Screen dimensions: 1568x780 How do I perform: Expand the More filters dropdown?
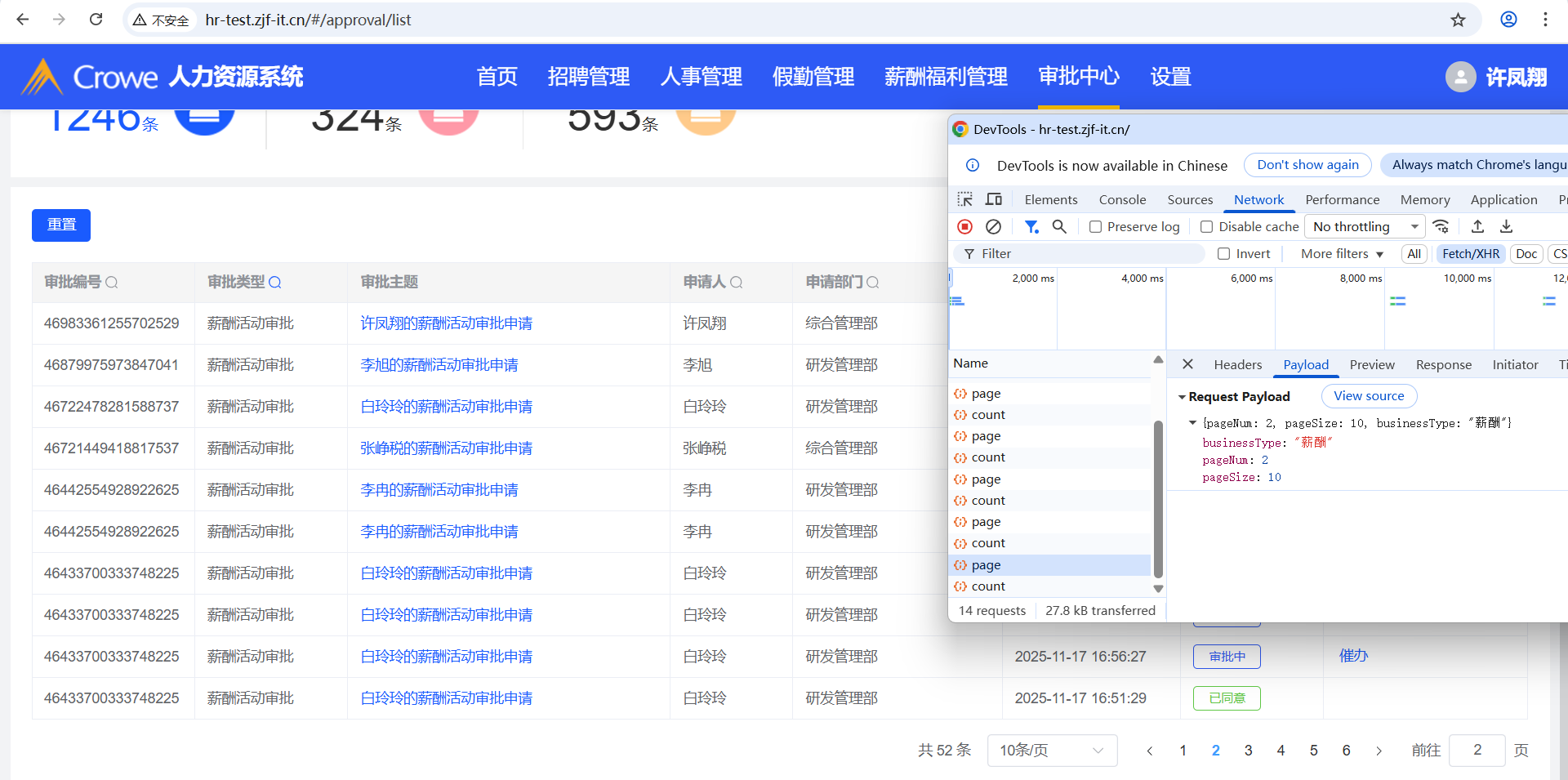1342,254
